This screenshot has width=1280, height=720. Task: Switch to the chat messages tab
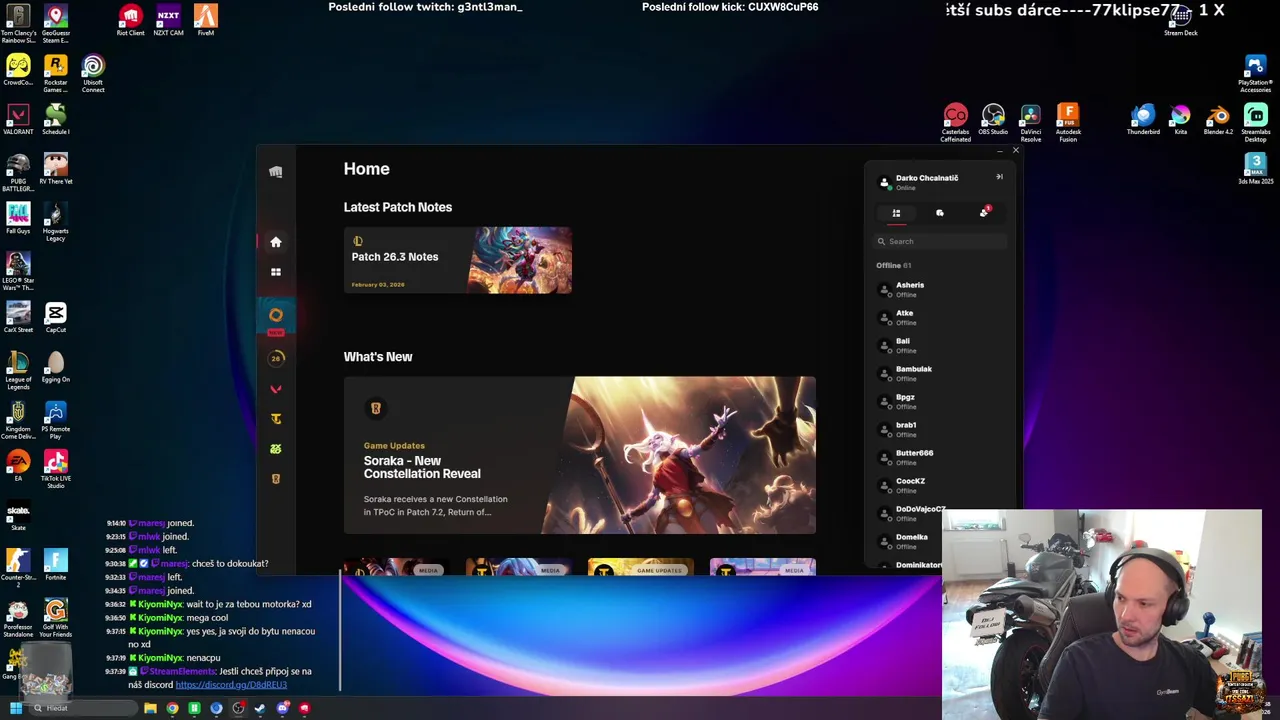pyautogui.click(x=940, y=213)
